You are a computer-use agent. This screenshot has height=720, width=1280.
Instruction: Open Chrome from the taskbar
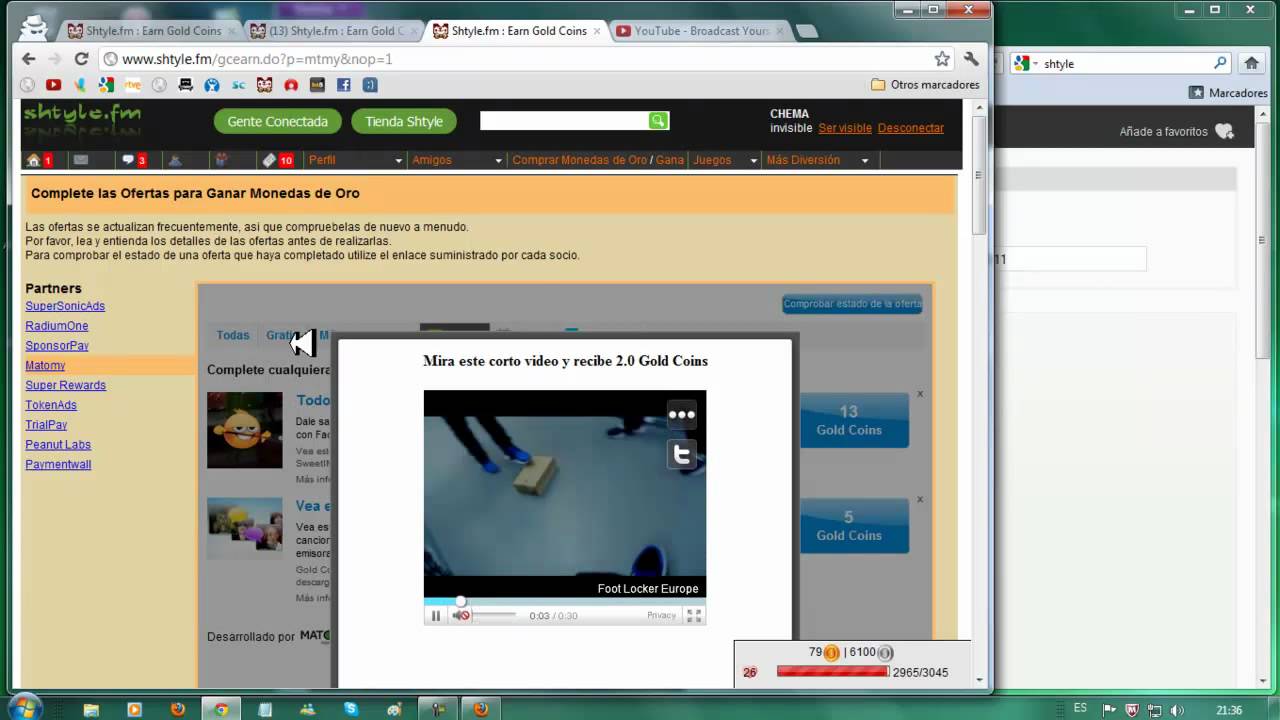tap(221, 709)
